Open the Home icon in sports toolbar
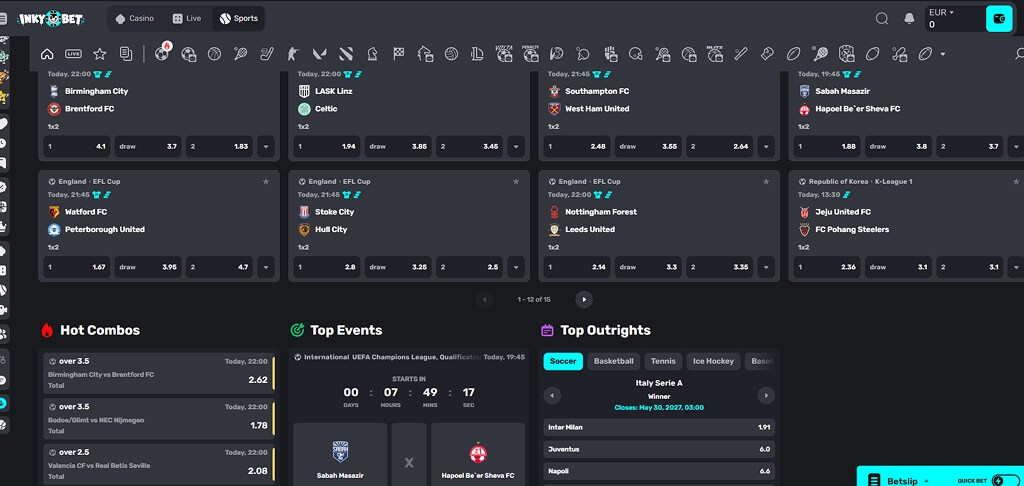The width and height of the screenshot is (1024, 486). pos(47,54)
